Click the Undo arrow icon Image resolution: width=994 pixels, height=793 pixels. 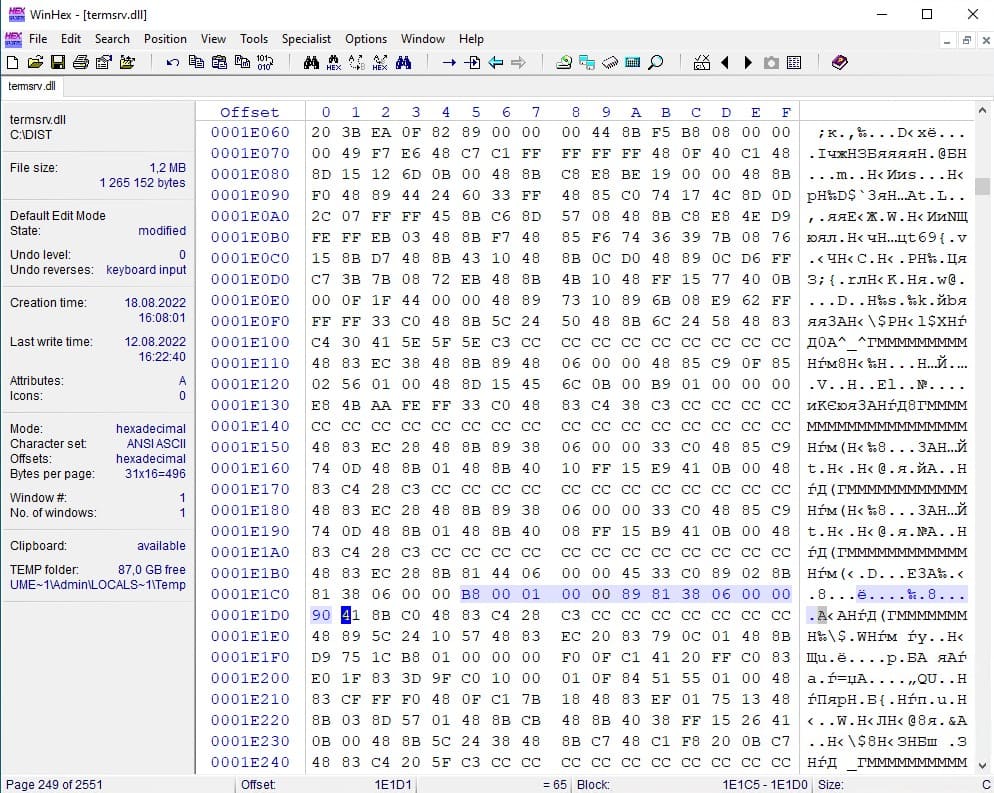point(172,62)
